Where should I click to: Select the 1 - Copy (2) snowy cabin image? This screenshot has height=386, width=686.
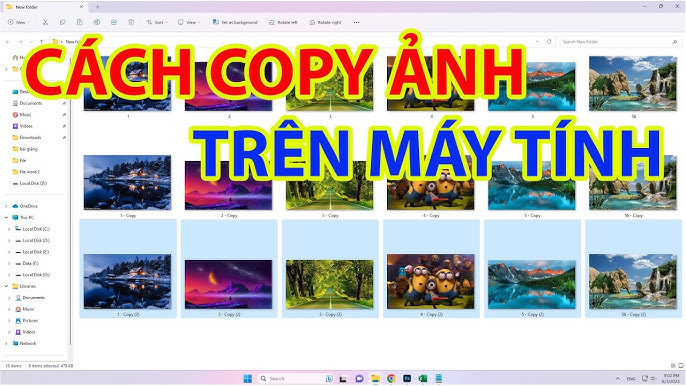128,282
